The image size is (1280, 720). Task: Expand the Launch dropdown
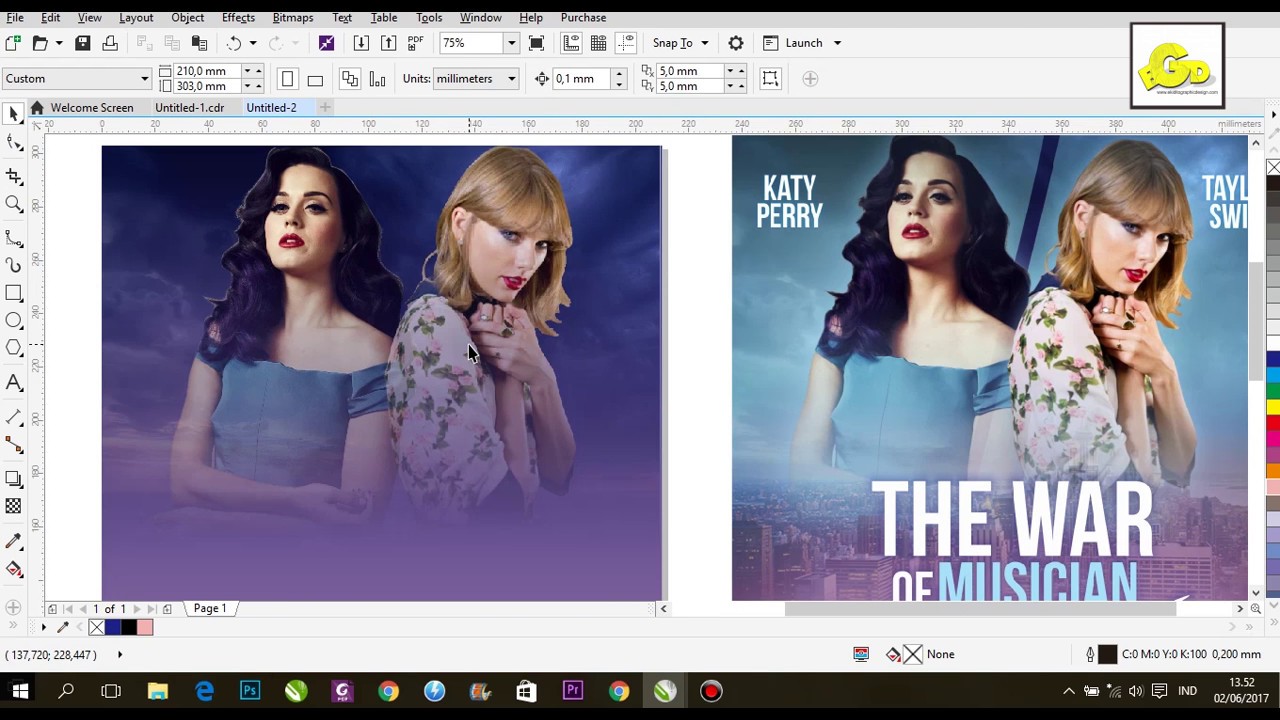[837, 43]
